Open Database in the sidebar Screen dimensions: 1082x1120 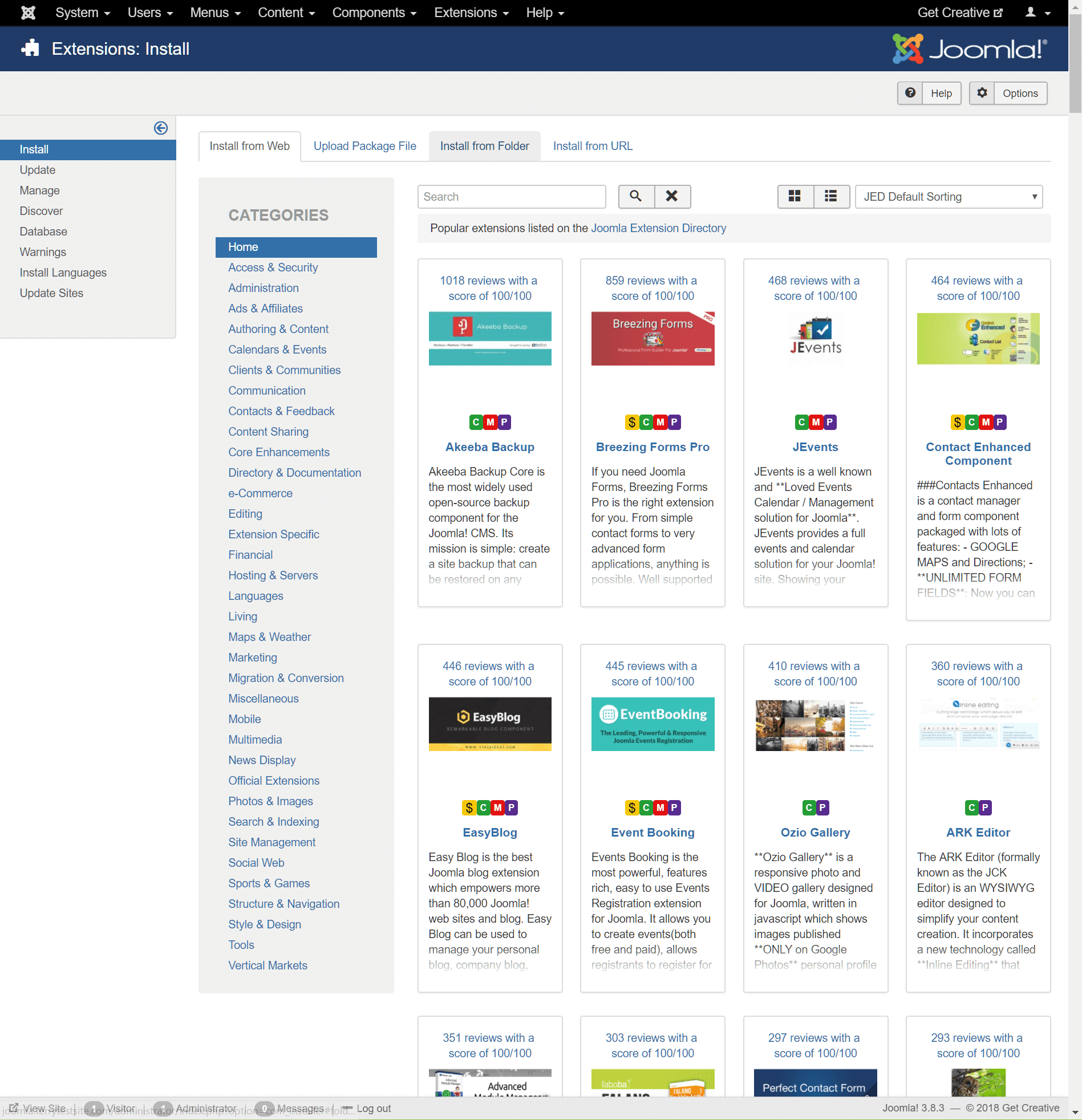click(x=43, y=232)
